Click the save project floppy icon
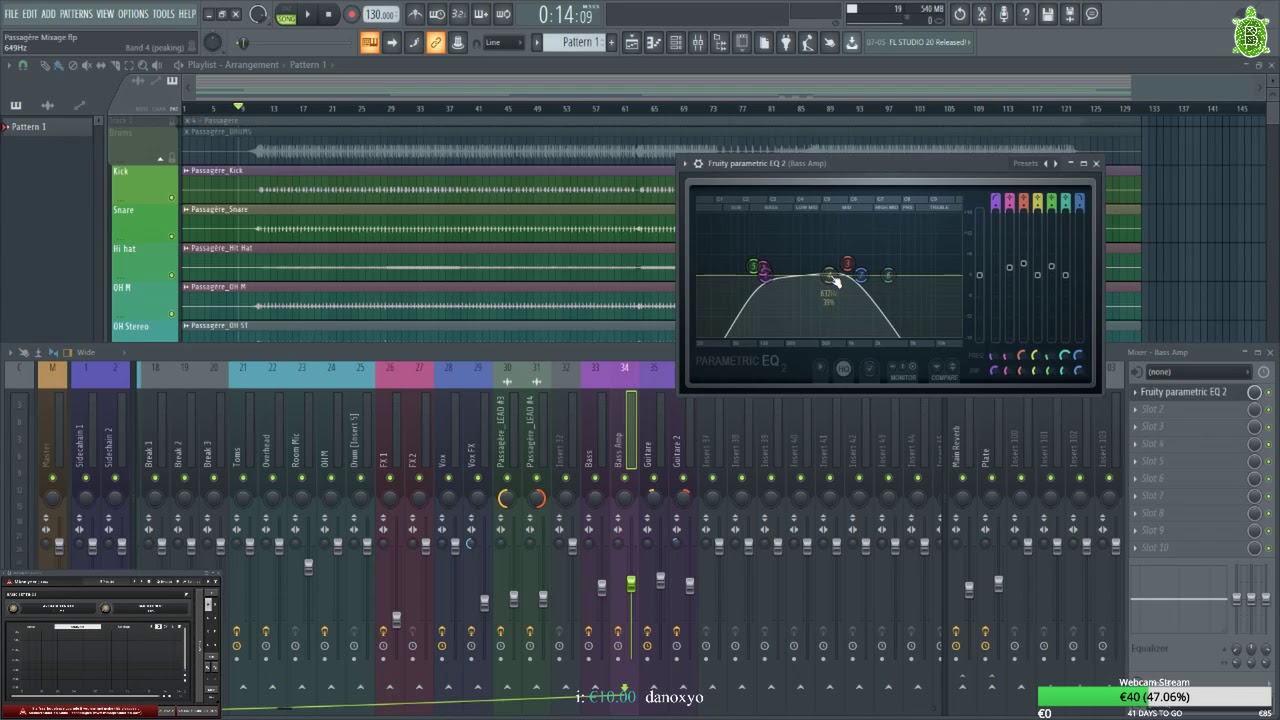This screenshot has width=1280, height=720. (x=1048, y=14)
